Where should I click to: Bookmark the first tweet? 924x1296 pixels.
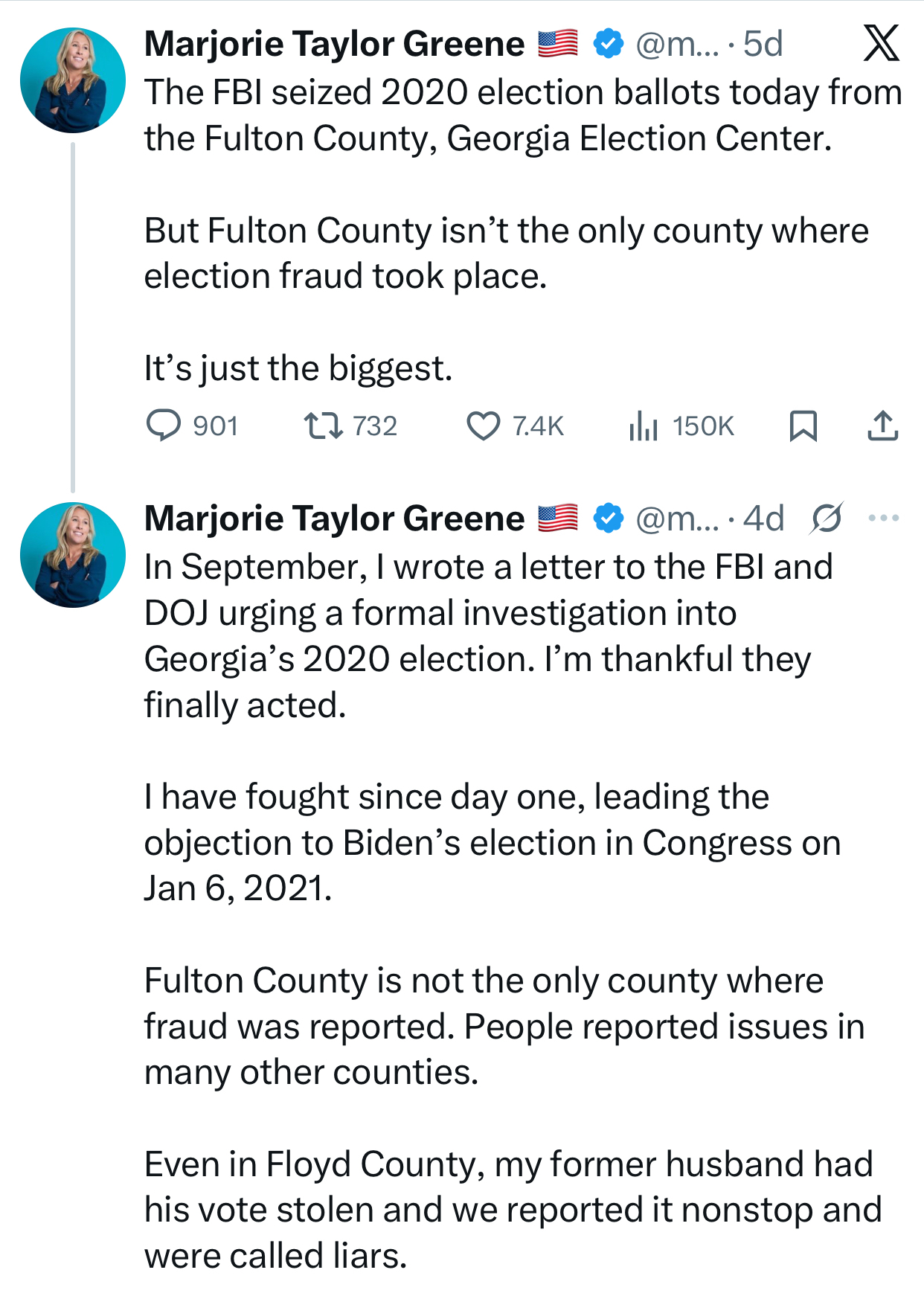coord(803,426)
